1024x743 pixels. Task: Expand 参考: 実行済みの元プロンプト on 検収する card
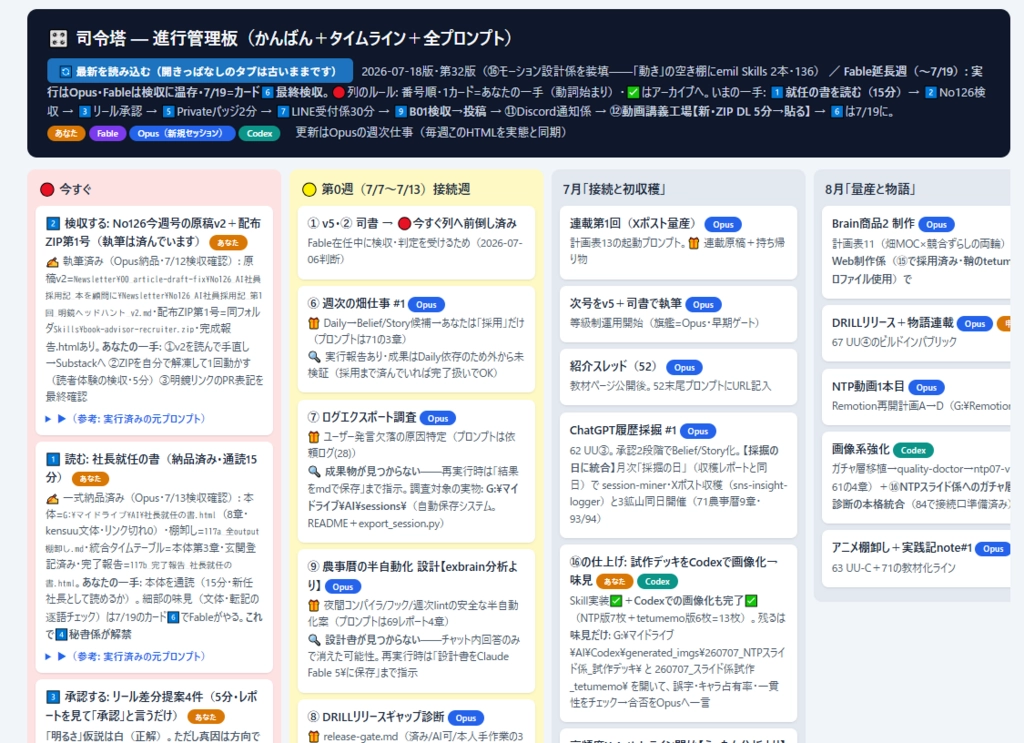pyautogui.click(x=125, y=419)
